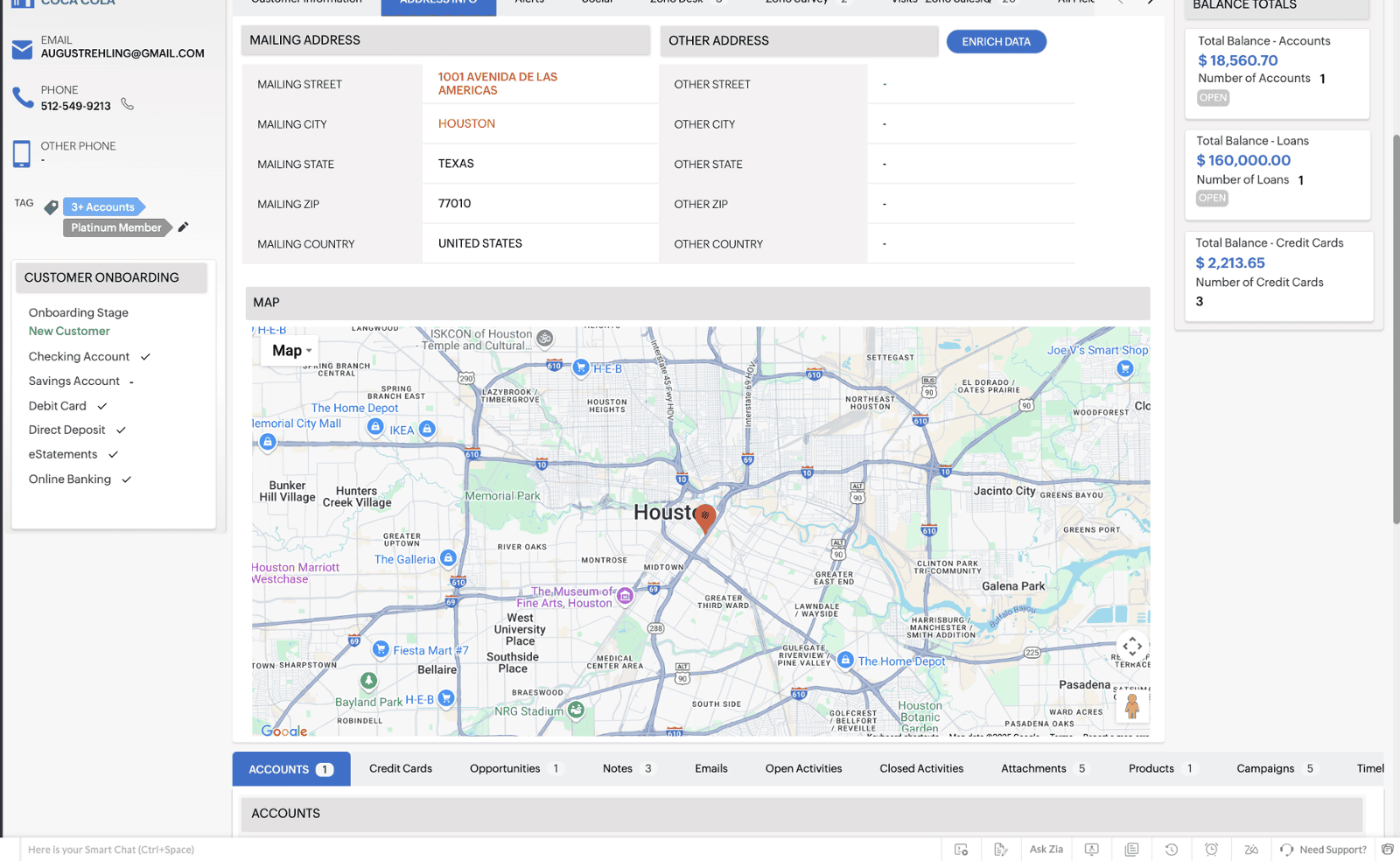Open the Emails tab

[x=711, y=768]
